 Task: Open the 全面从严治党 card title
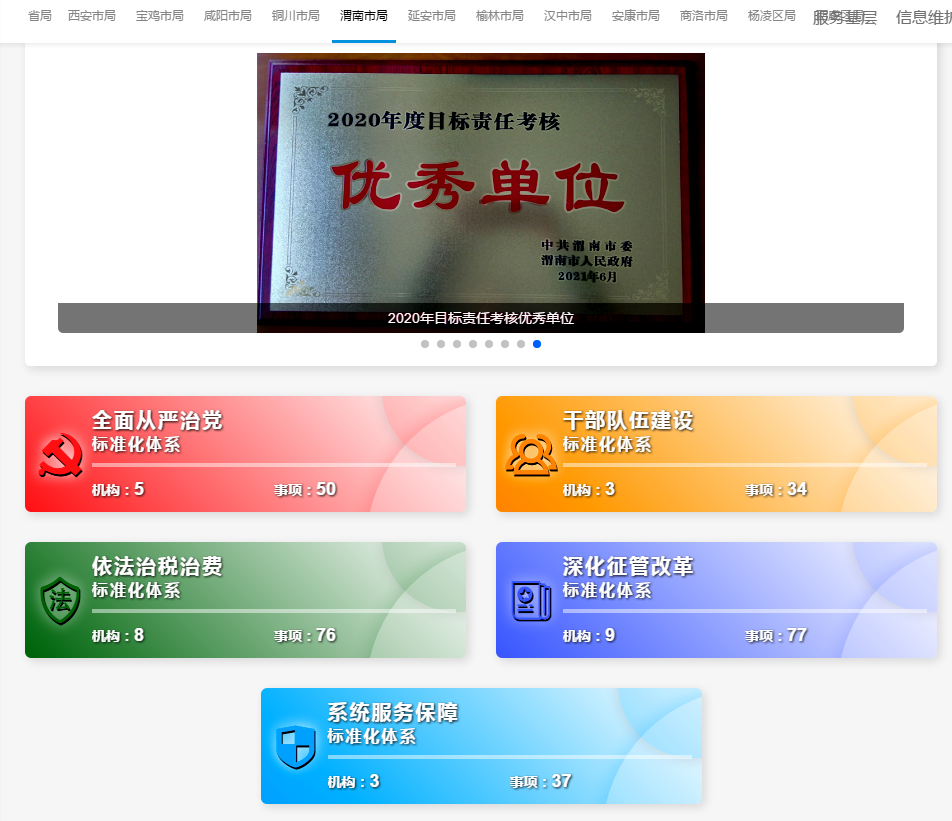click(x=157, y=421)
